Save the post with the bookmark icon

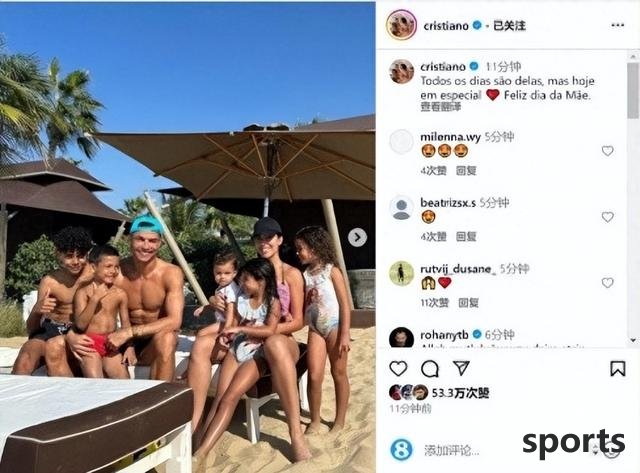[x=618, y=369]
